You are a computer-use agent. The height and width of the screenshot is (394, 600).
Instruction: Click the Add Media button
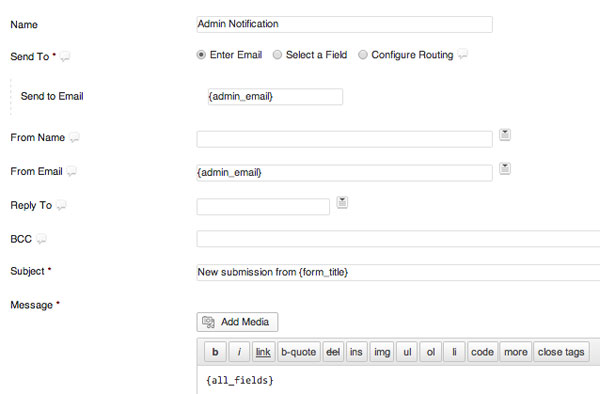[x=237, y=322]
